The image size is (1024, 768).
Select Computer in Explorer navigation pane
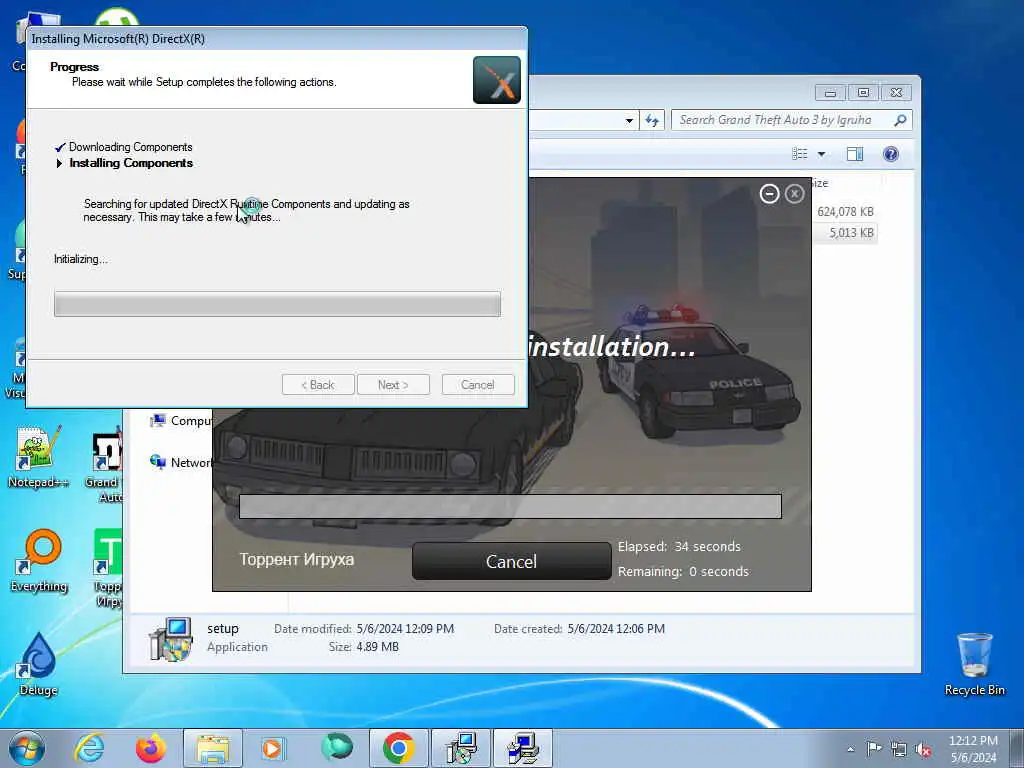[182, 421]
